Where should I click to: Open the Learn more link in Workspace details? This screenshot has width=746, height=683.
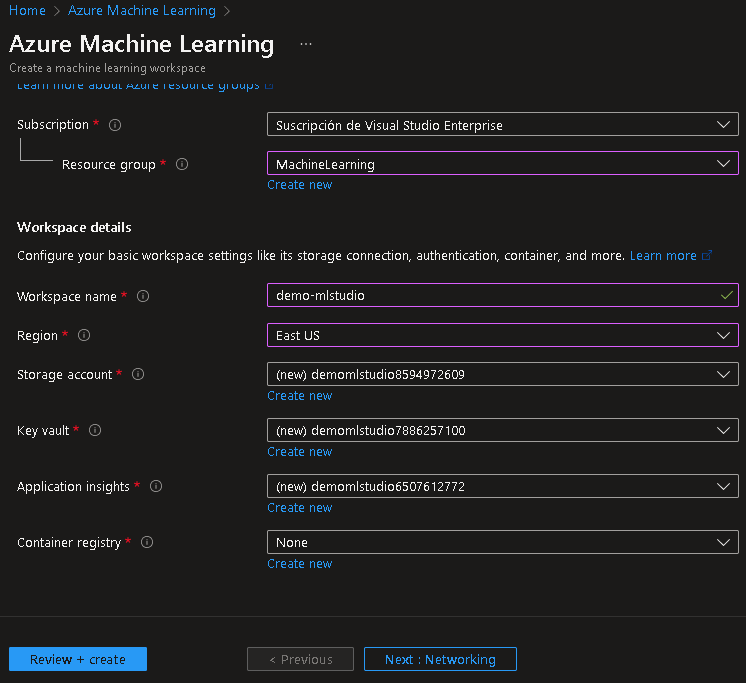pos(670,256)
